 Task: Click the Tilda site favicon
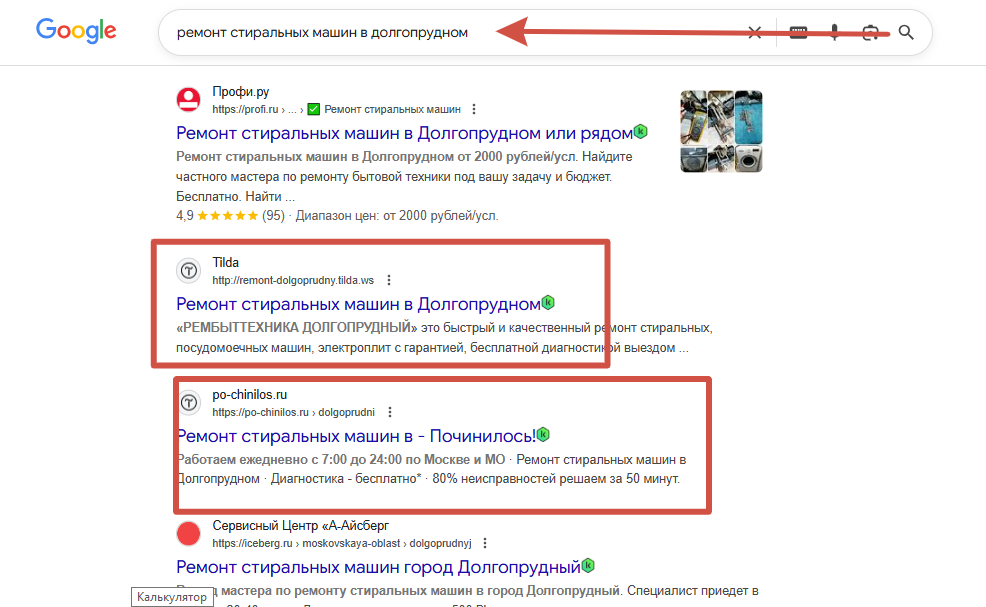coord(188,270)
